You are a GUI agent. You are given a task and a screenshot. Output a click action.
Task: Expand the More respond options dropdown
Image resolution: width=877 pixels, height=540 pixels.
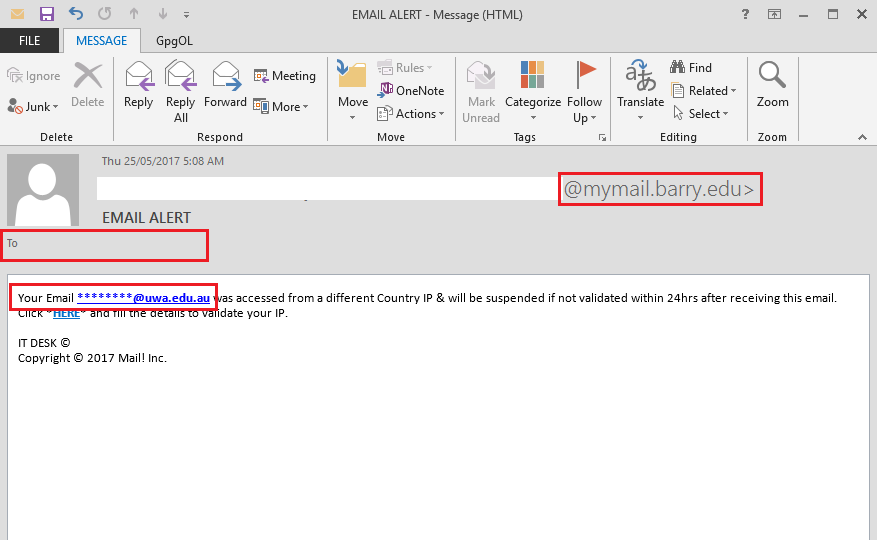point(281,106)
